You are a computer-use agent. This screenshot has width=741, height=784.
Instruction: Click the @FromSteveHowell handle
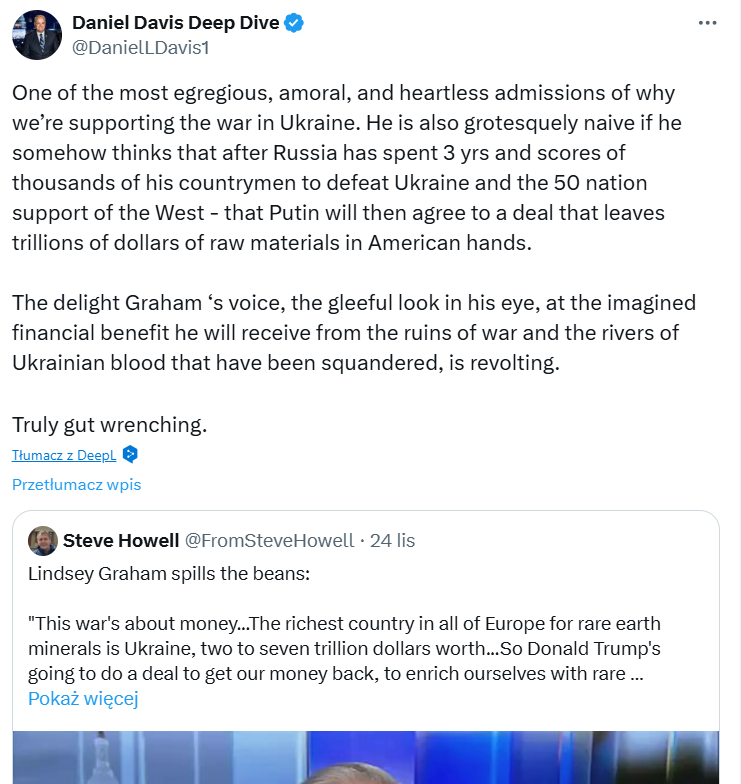point(269,540)
